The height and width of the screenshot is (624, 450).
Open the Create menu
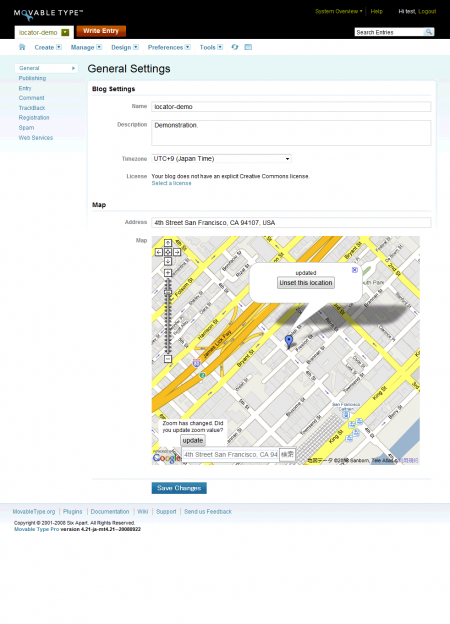pyautogui.click(x=44, y=47)
